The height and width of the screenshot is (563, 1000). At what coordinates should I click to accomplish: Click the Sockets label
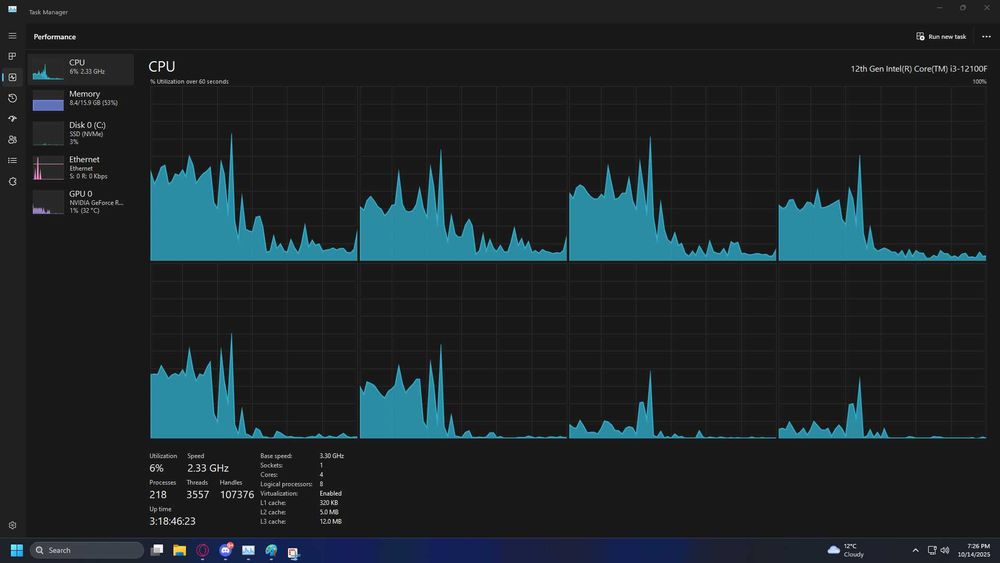tap(272, 465)
